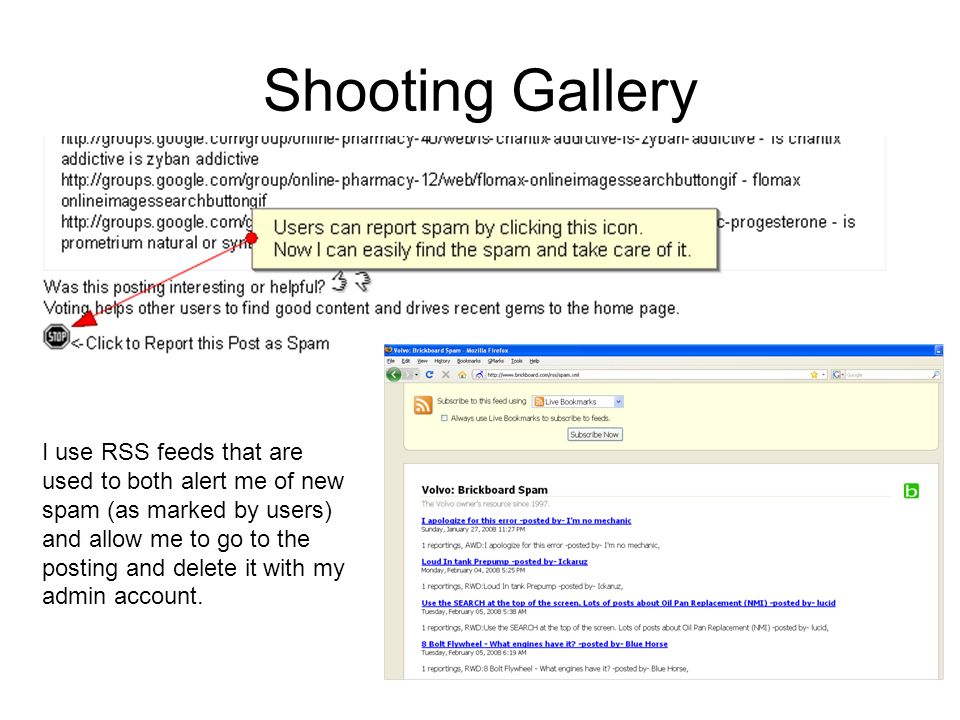This screenshot has width=960, height=720.
Task: Click 'Click to Report this Post as Spam' text
Action: coord(207,343)
